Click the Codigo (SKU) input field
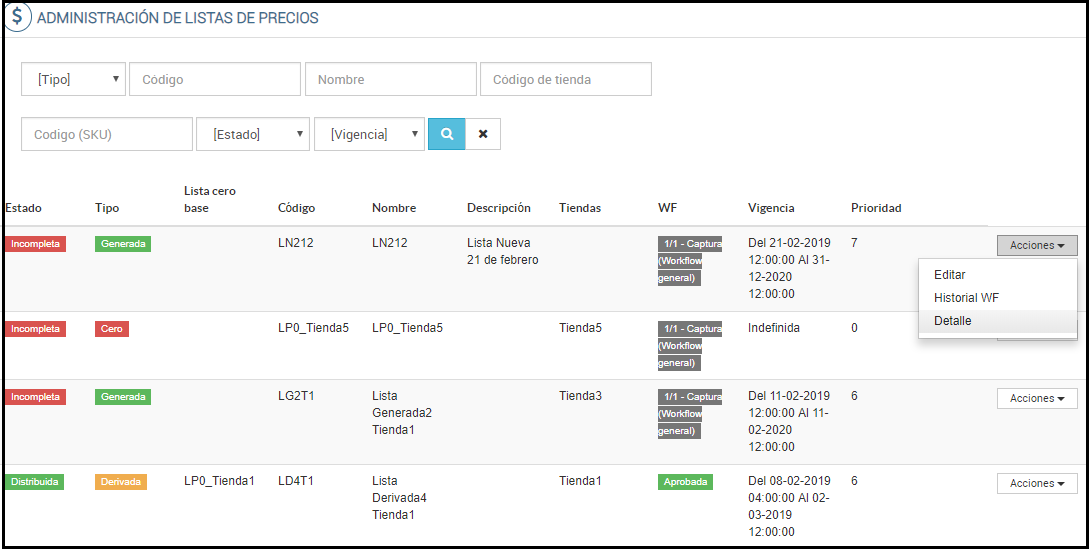Screen dimensions: 1089x560 tap(107, 134)
